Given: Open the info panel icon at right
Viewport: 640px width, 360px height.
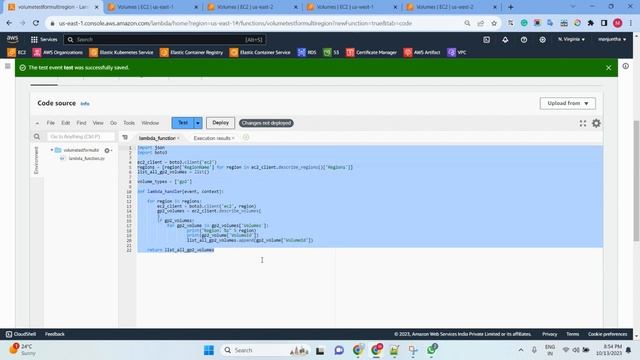Looking at the screenshot, I should tap(626, 66).
